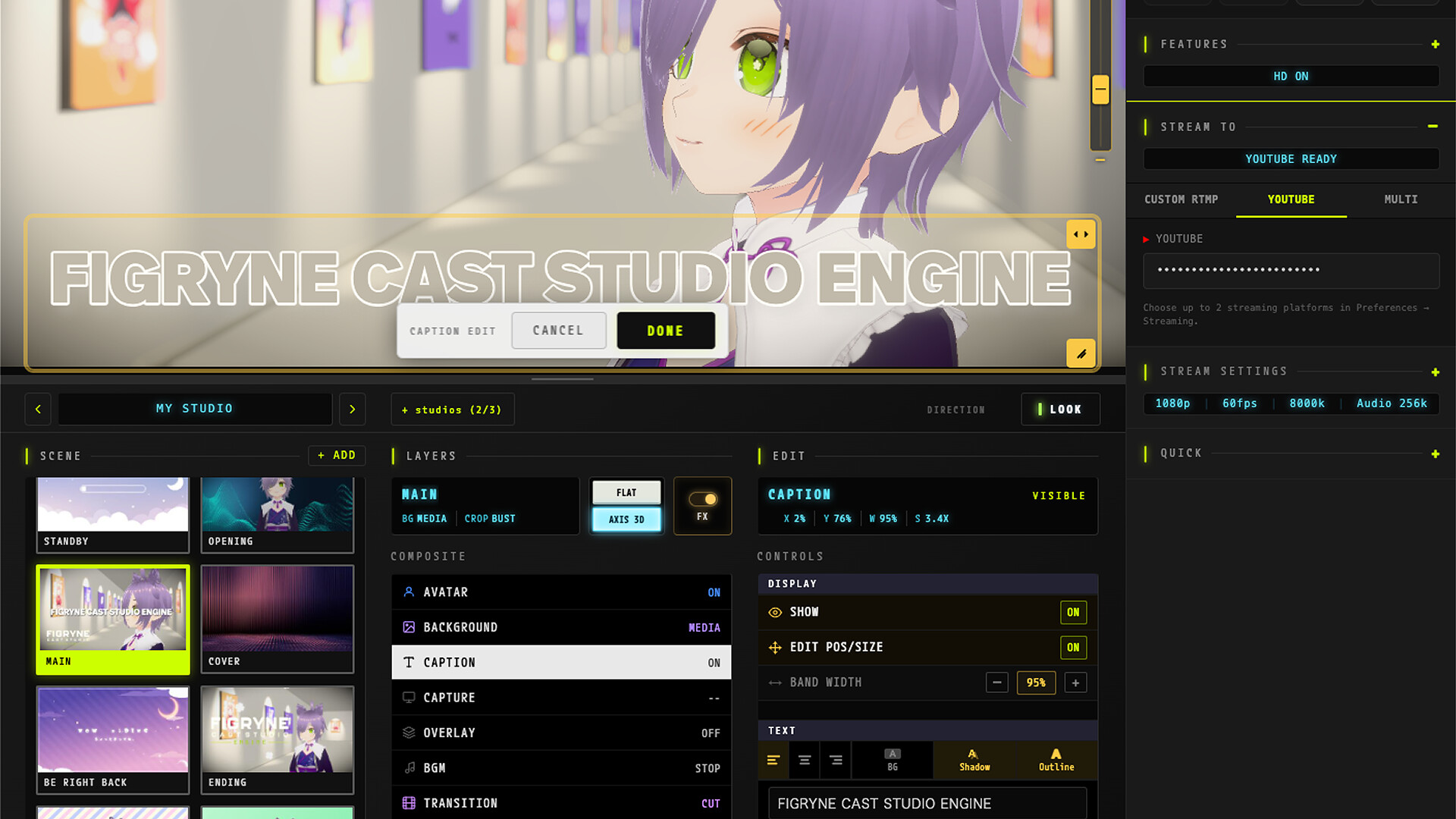The height and width of the screenshot is (819, 1456).
Task: Decrease band width with minus
Action: click(997, 682)
